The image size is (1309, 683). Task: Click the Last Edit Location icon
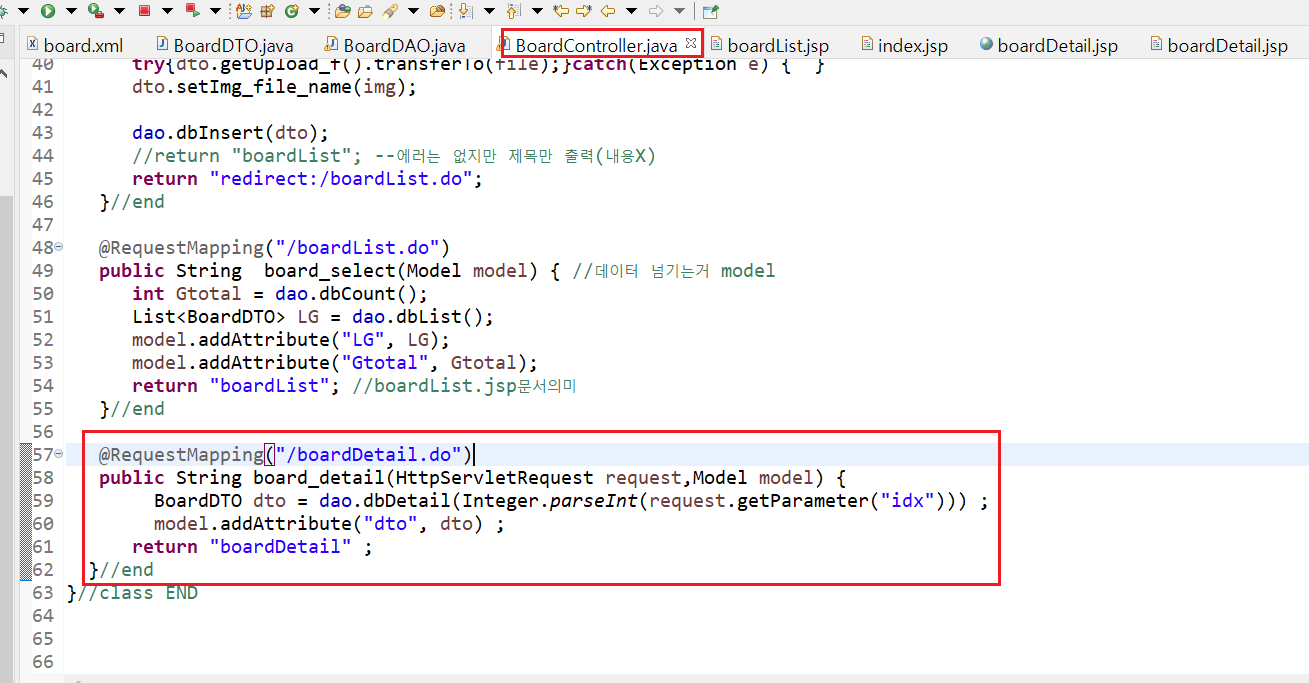(x=561, y=11)
